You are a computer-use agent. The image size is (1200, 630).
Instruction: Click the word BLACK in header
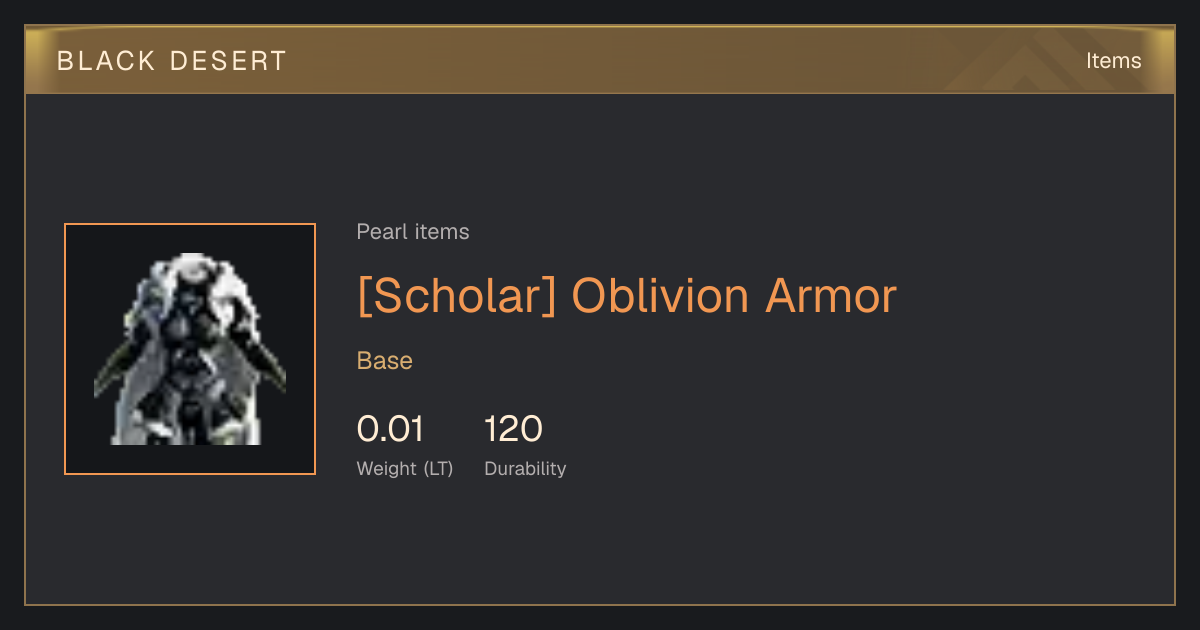[x=106, y=61]
